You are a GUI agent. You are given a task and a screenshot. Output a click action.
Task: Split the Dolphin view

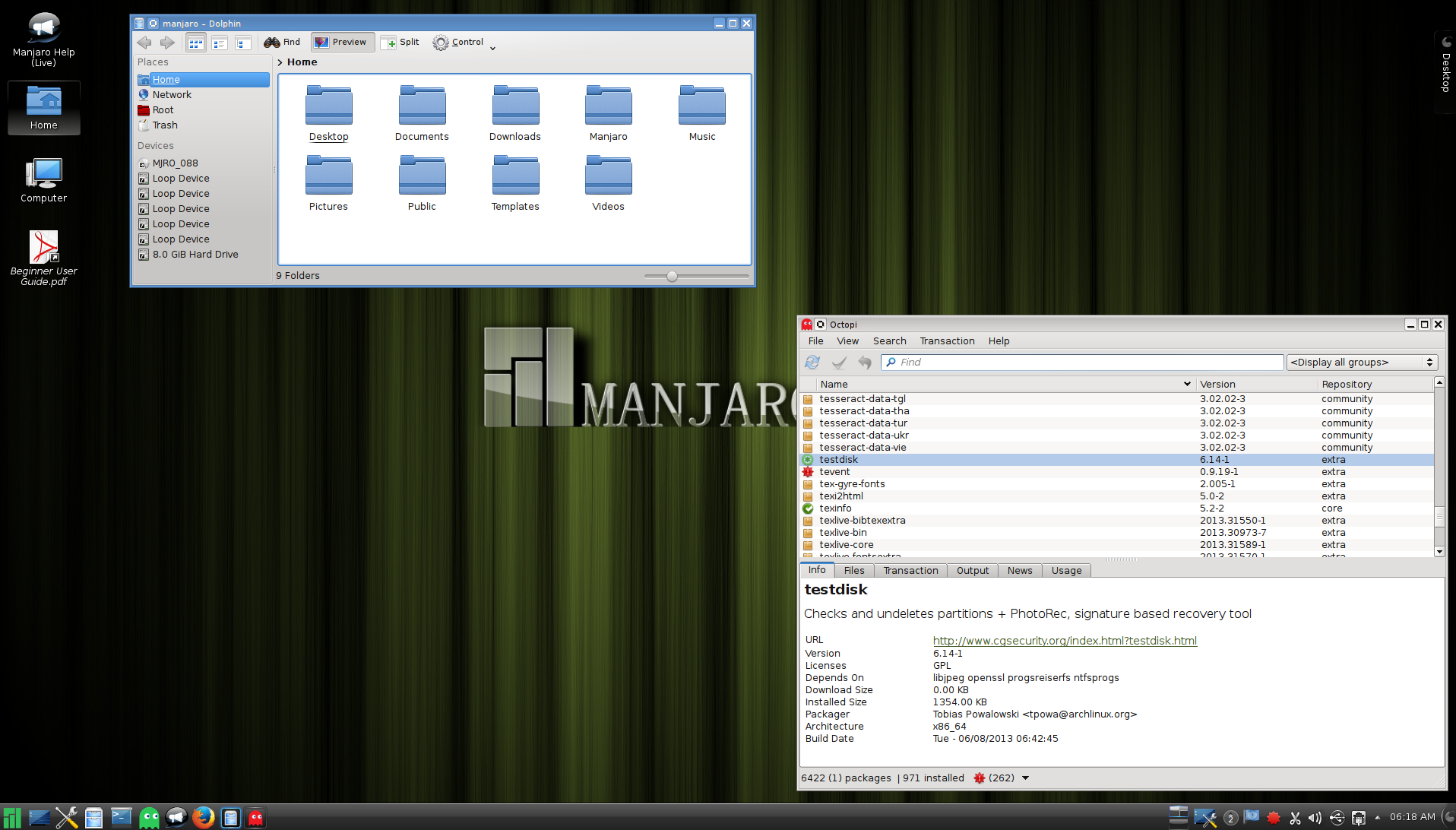tap(400, 43)
